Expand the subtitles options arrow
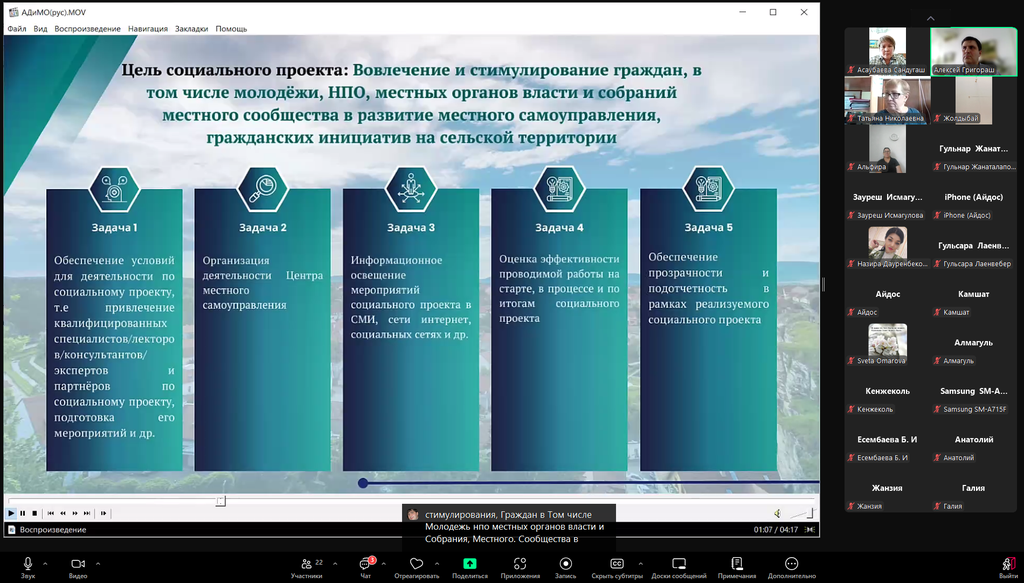 [642, 564]
